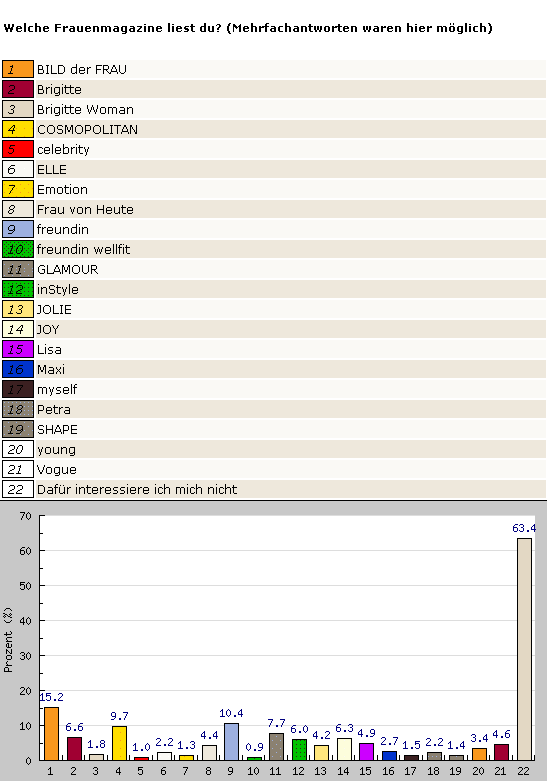The image size is (547, 781).
Task: Click the y-axis tick label '70'
Action: coord(25,516)
